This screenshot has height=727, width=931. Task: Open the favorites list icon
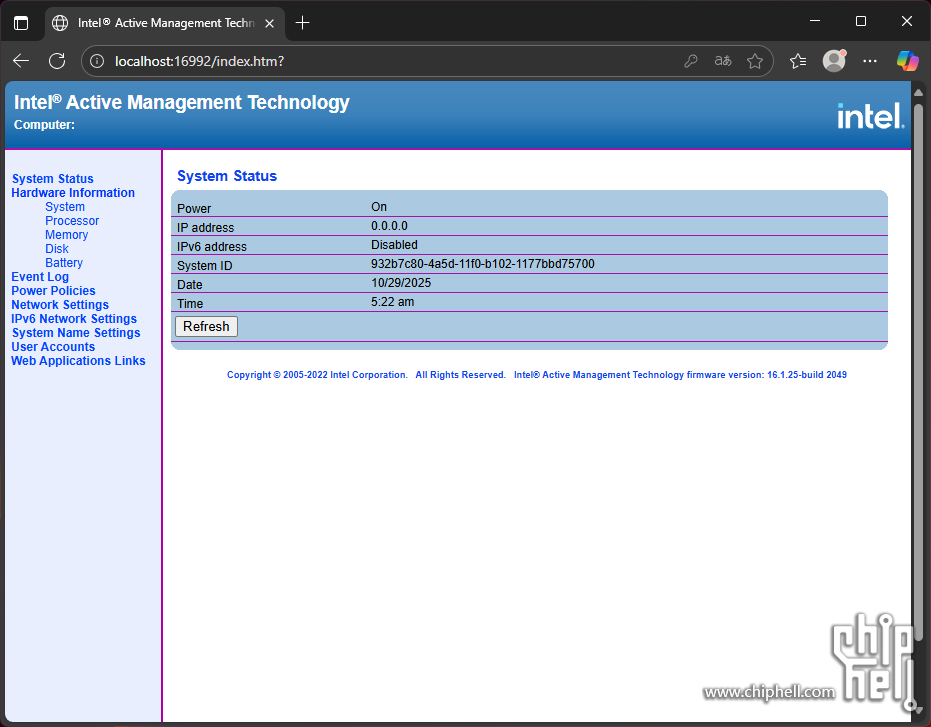pyautogui.click(x=798, y=61)
